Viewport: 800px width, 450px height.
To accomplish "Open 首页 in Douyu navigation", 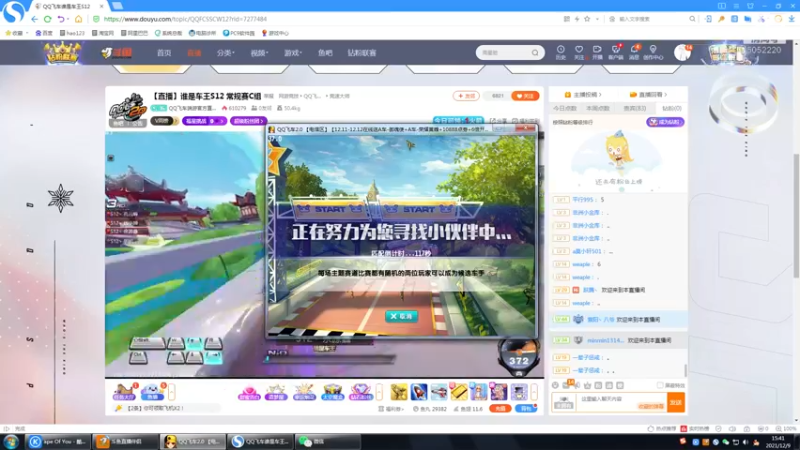I will click(164, 53).
